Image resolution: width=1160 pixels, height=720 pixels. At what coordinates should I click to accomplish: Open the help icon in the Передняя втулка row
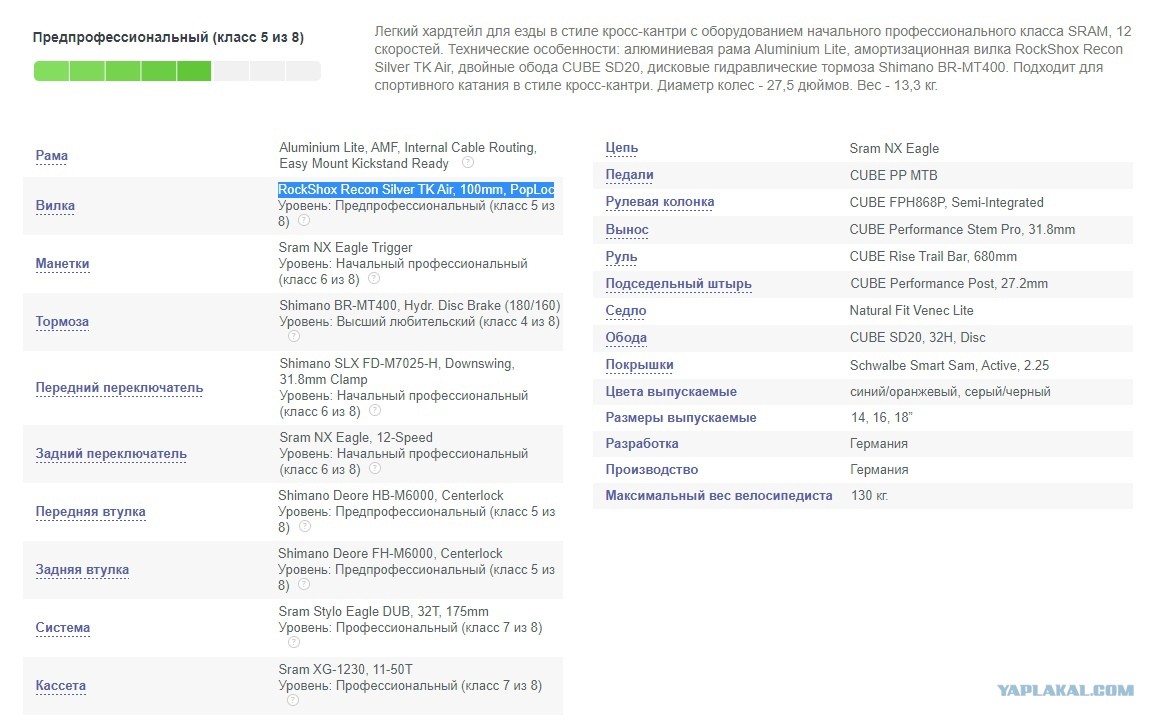click(x=305, y=527)
